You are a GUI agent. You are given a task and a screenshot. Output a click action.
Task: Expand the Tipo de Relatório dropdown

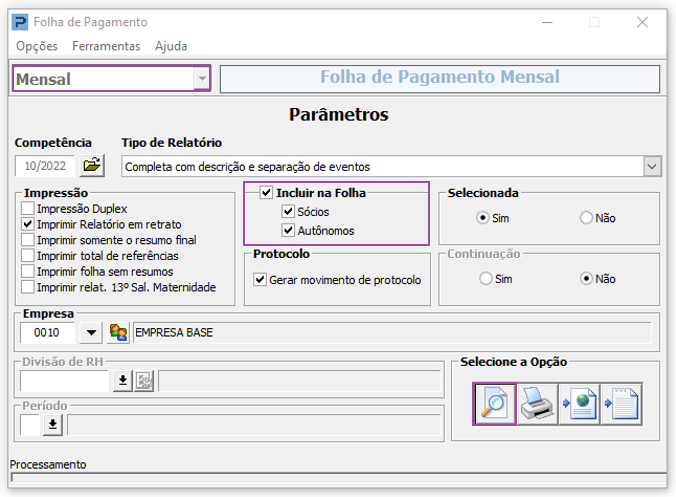point(652,166)
